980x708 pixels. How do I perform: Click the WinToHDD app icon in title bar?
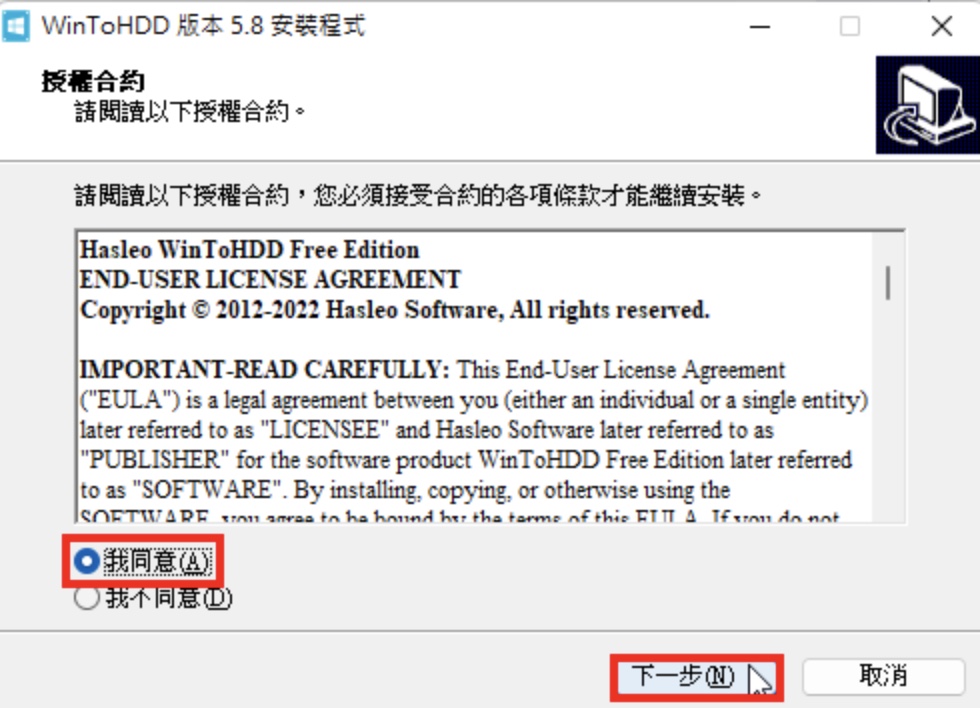(x=16, y=26)
